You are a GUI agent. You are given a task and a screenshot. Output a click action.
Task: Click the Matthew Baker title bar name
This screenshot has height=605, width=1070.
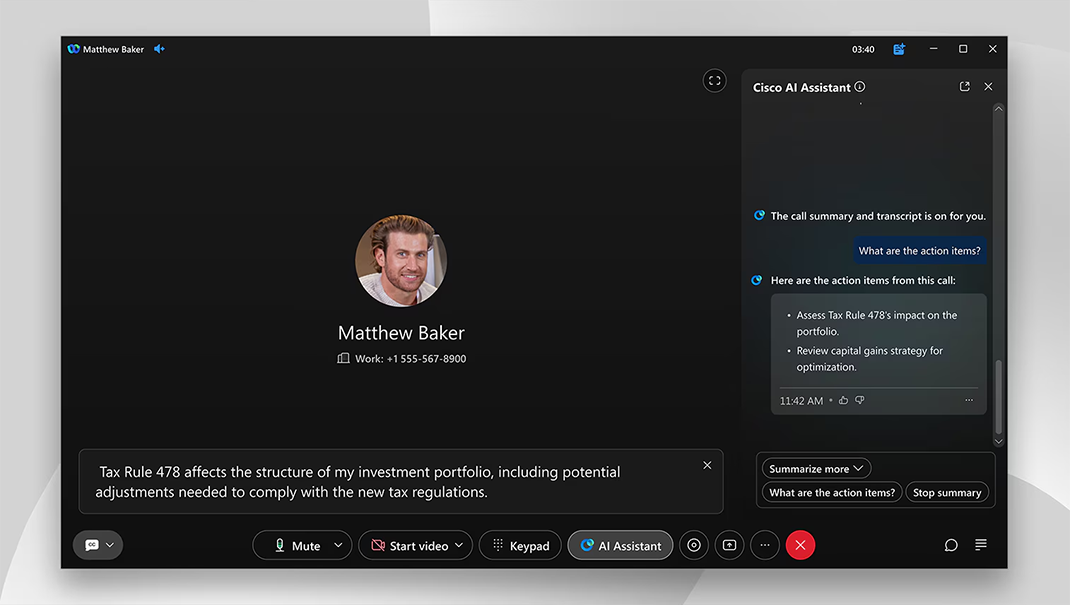click(113, 49)
